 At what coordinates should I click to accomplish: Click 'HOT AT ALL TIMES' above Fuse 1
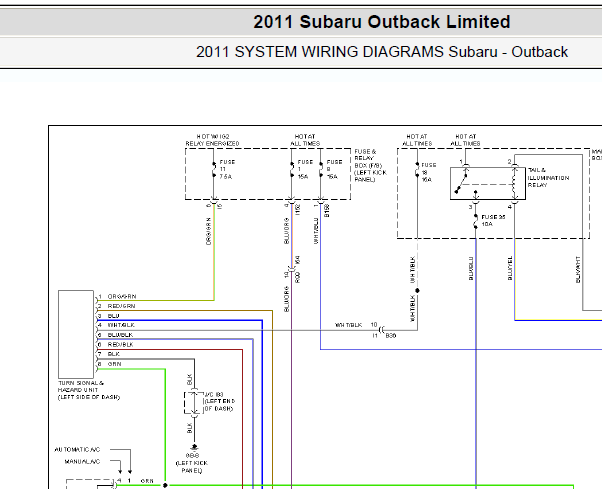tap(305, 140)
